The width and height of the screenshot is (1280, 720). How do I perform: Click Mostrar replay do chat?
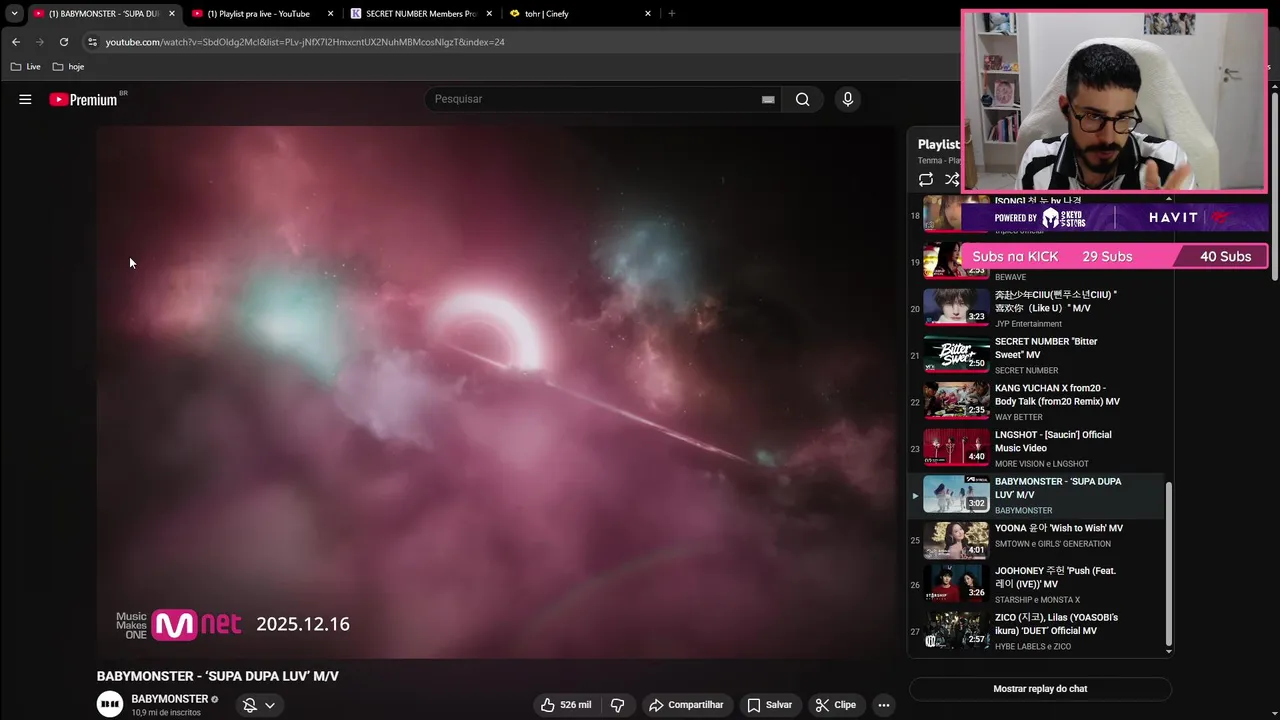click(1040, 688)
